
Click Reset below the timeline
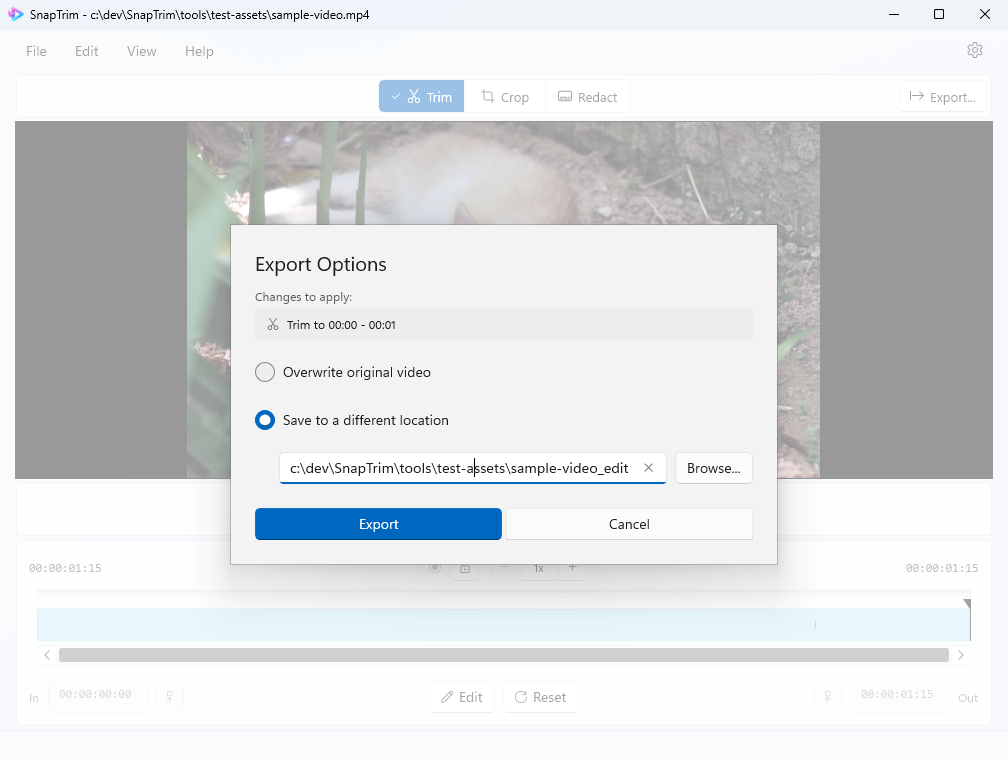540,697
